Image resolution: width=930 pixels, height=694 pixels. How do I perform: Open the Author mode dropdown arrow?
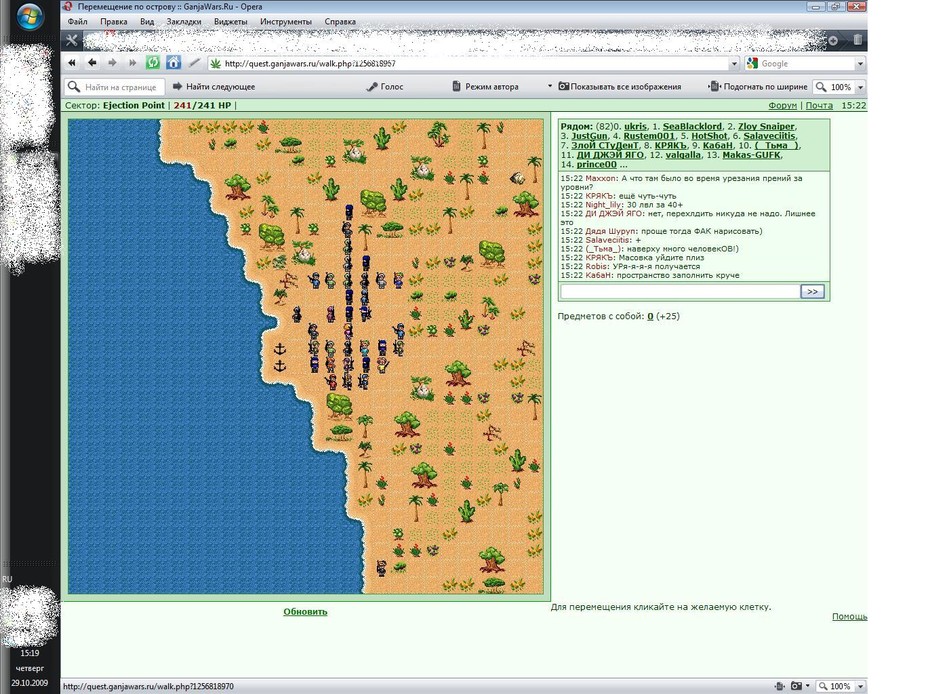(550, 87)
